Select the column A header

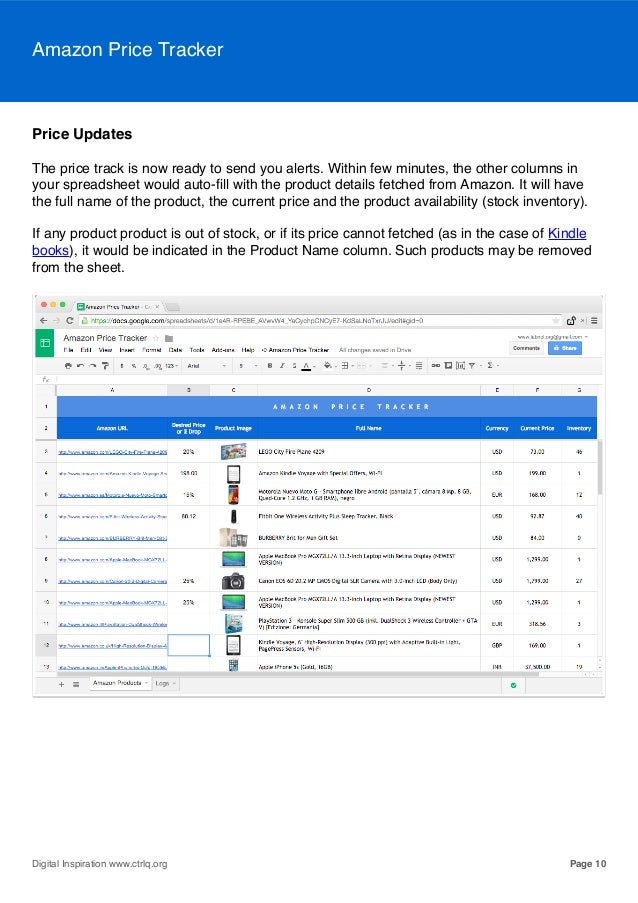[x=112, y=390]
